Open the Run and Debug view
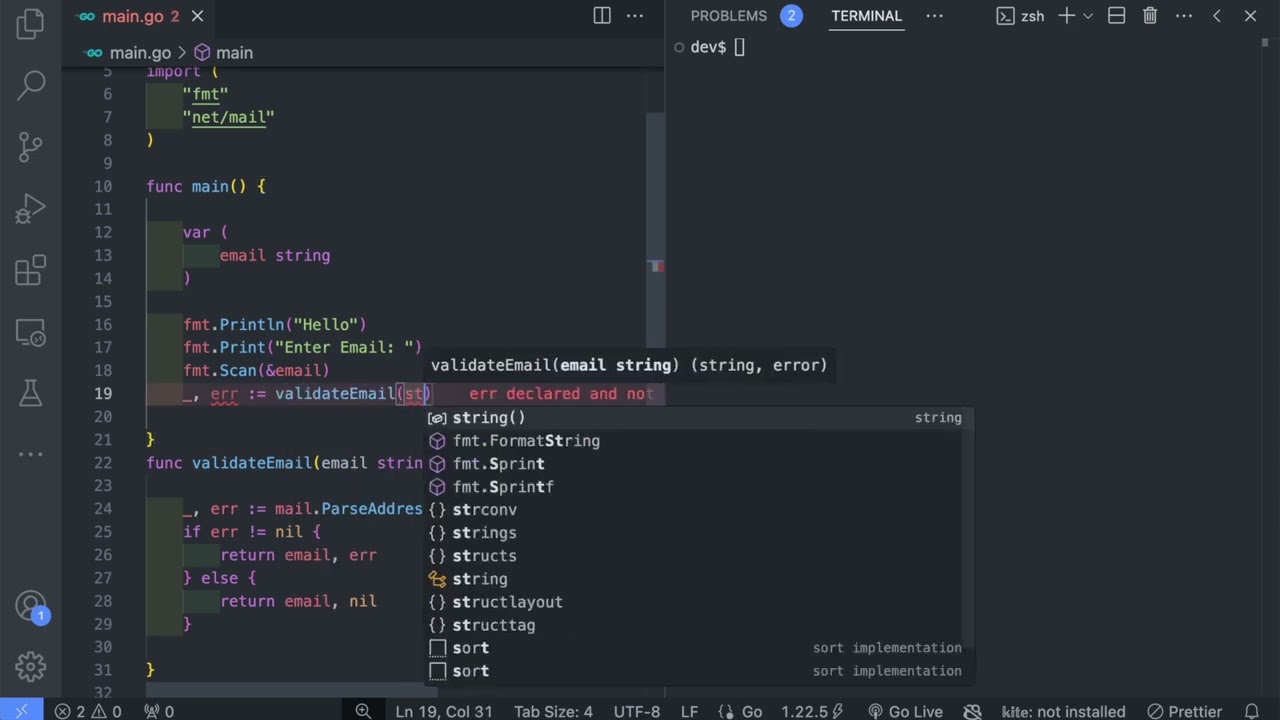Screen dimensions: 1280x720 [30, 208]
